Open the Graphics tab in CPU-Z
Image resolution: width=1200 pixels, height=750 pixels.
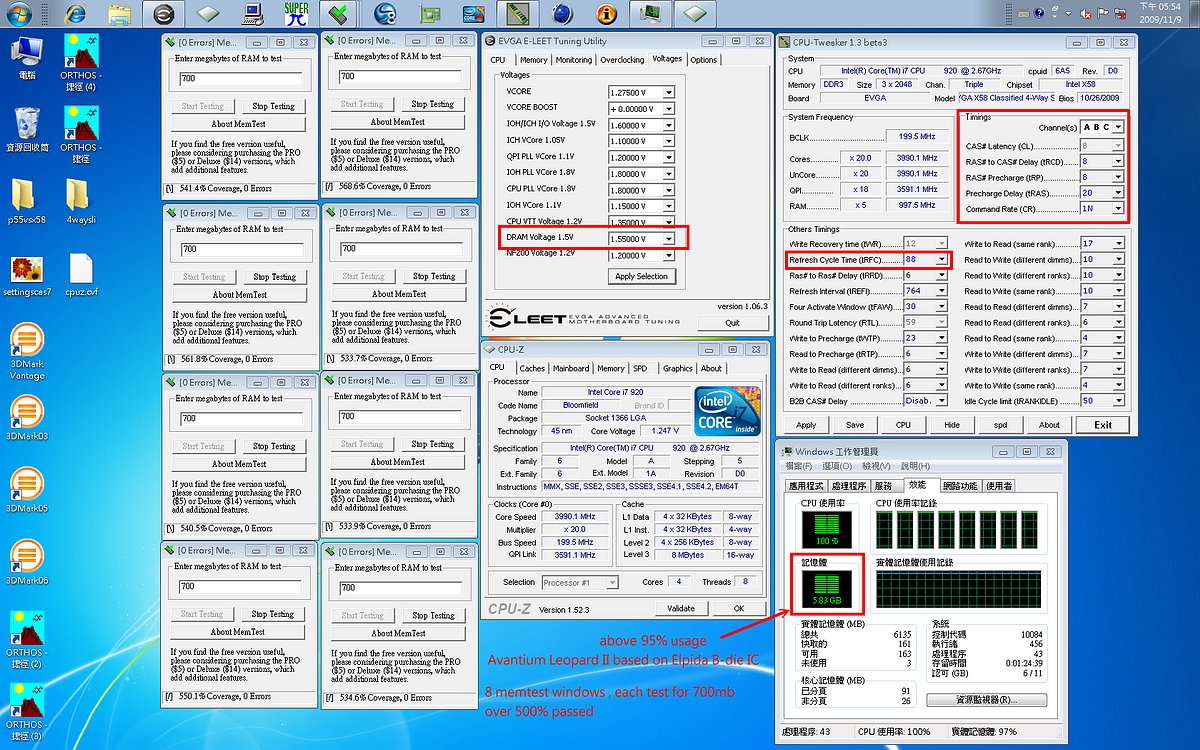click(677, 368)
